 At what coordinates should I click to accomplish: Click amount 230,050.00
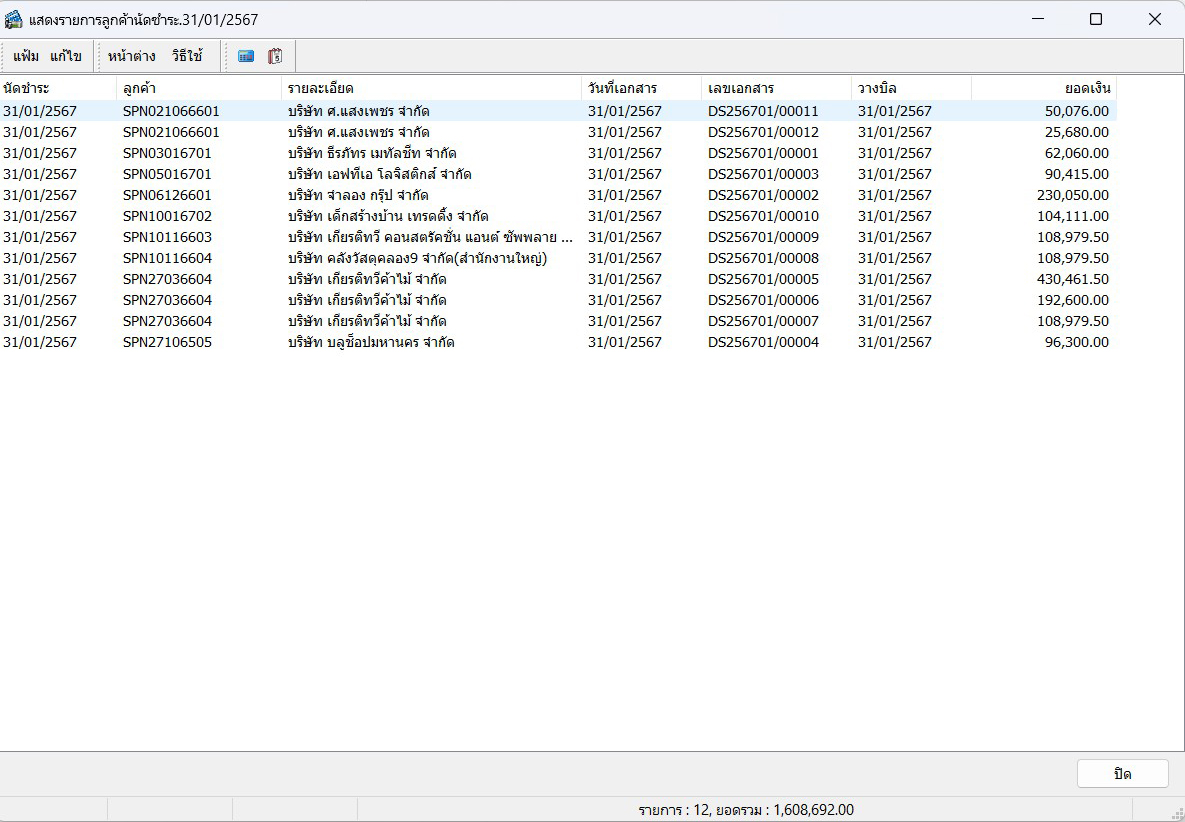coord(1072,196)
